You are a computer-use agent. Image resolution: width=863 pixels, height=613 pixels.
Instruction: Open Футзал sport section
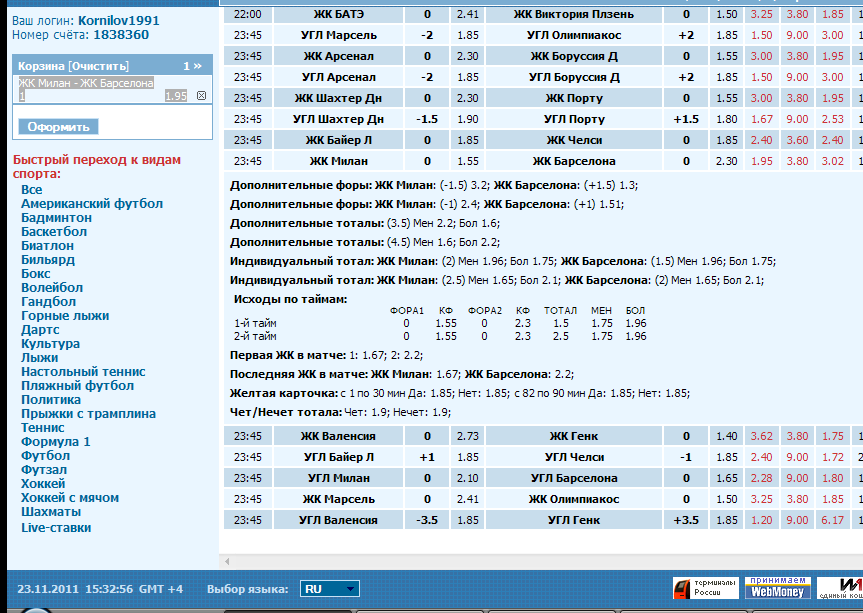pos(44,470)
